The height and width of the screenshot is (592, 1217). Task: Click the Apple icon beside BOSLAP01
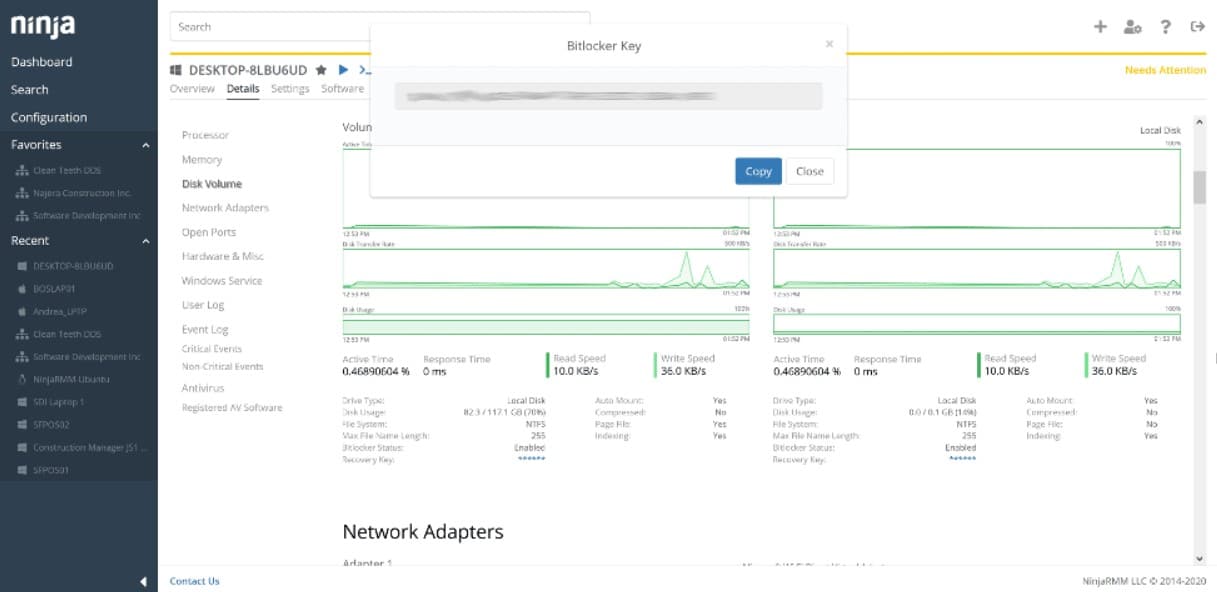22,289
